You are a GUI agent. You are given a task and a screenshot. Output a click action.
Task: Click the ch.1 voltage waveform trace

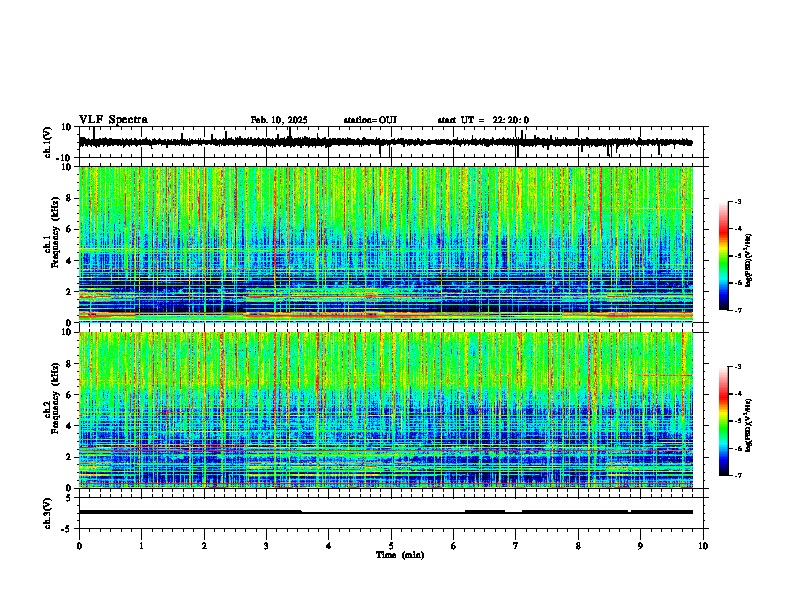point(386,142)
